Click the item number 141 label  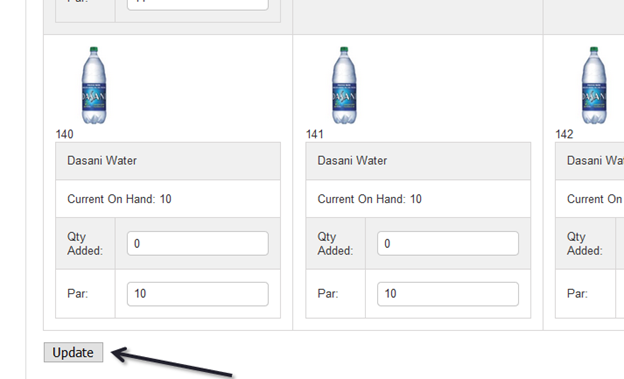314,134
